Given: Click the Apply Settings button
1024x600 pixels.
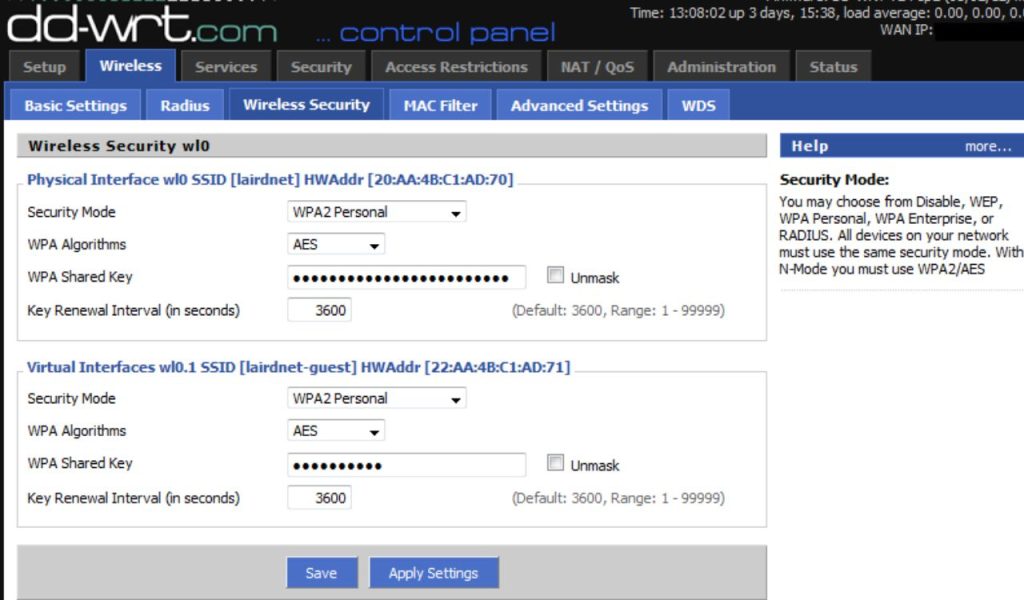Looking at the screenshot, I should [434, 572].
